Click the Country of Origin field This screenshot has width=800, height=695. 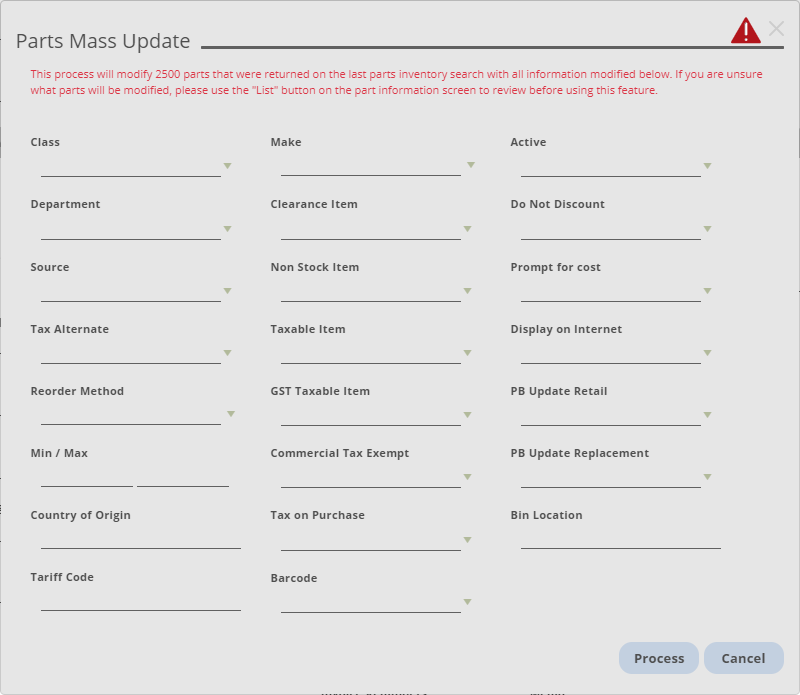(140, 540)
